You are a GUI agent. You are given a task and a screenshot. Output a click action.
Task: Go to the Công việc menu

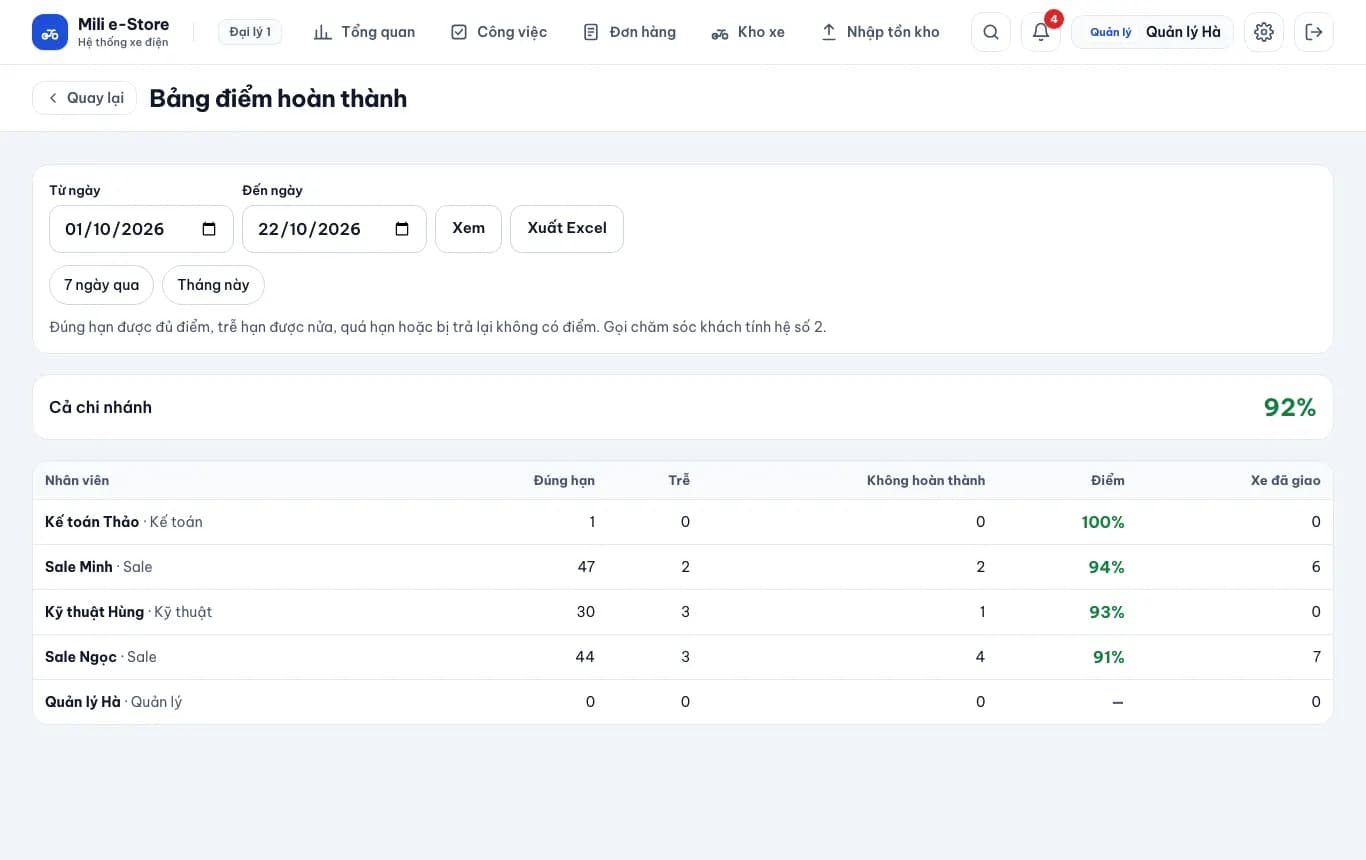pos(499,32)
